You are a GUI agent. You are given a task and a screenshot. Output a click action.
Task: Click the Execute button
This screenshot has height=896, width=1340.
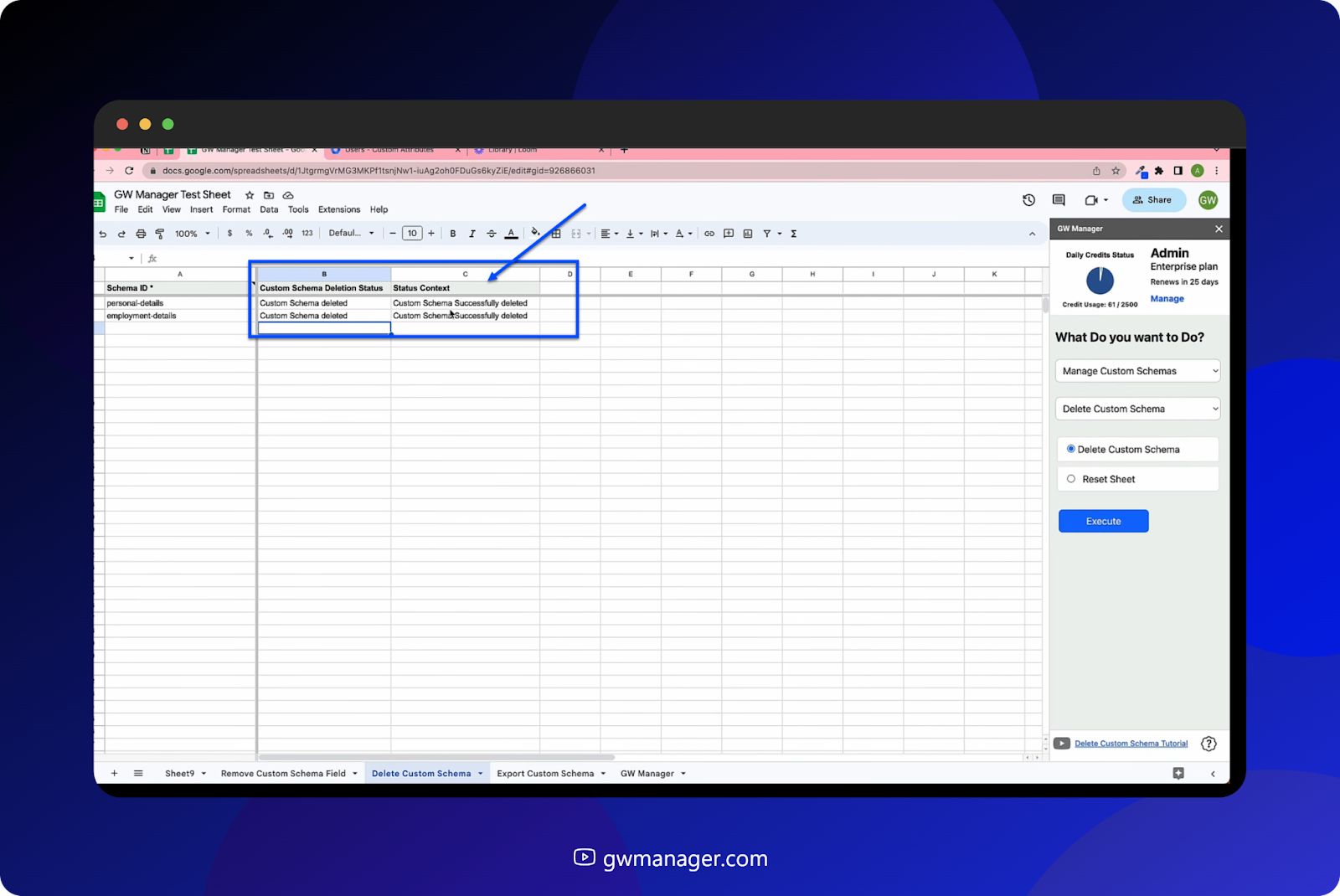tap(1103, 521)
